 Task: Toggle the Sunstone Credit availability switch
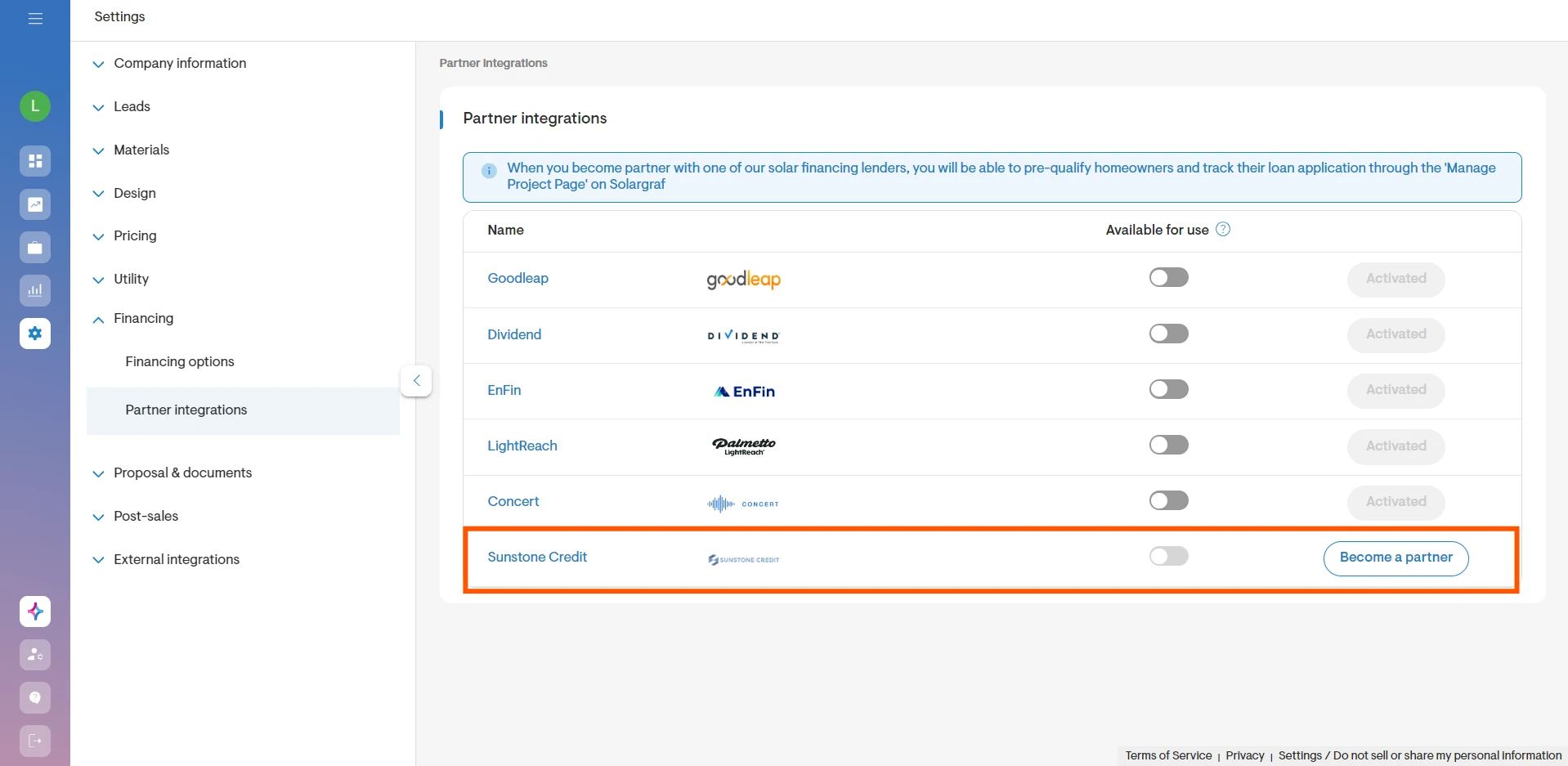point(1169,557)
